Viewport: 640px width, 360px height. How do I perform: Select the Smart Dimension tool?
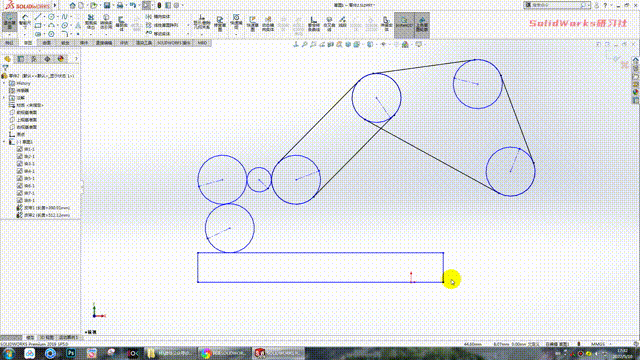coord(25,20)
